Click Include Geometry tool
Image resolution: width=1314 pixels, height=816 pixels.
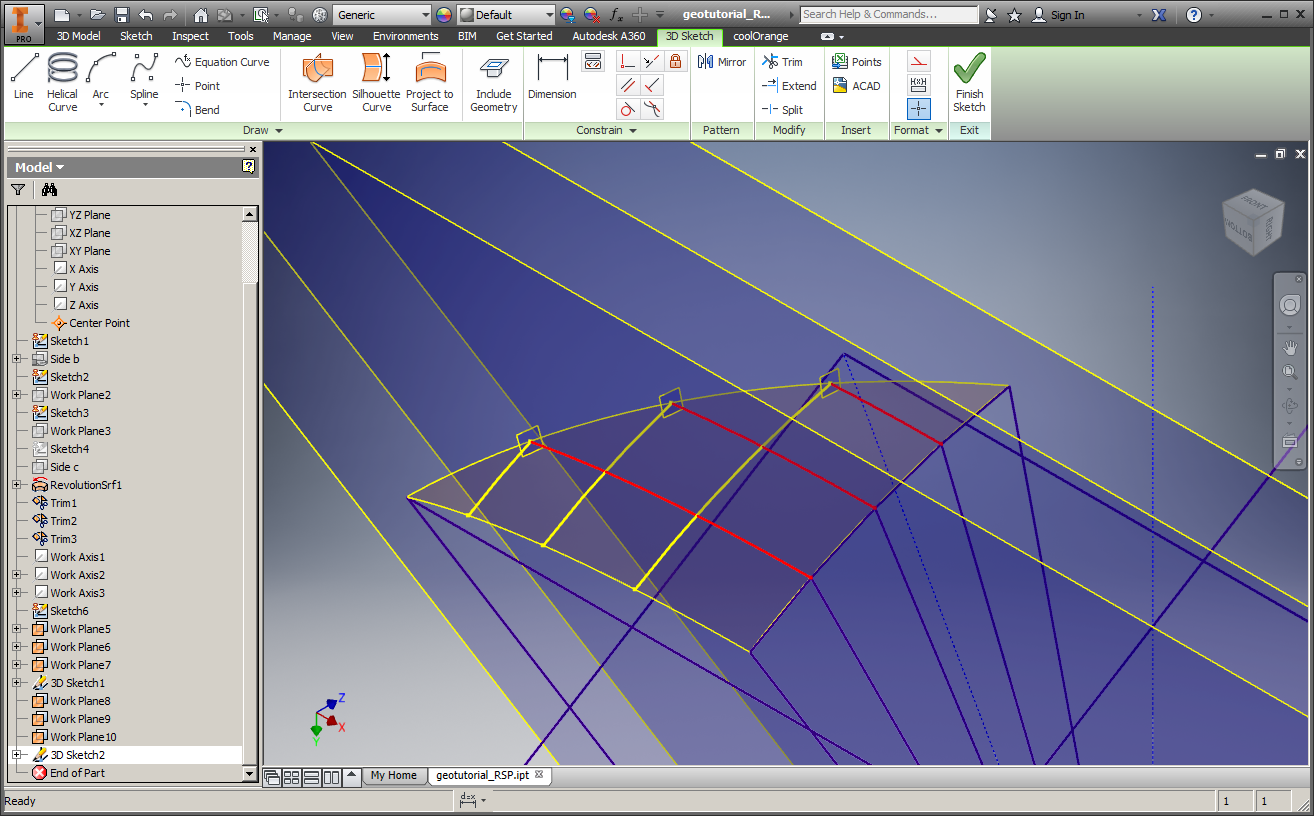coord(493,82)
